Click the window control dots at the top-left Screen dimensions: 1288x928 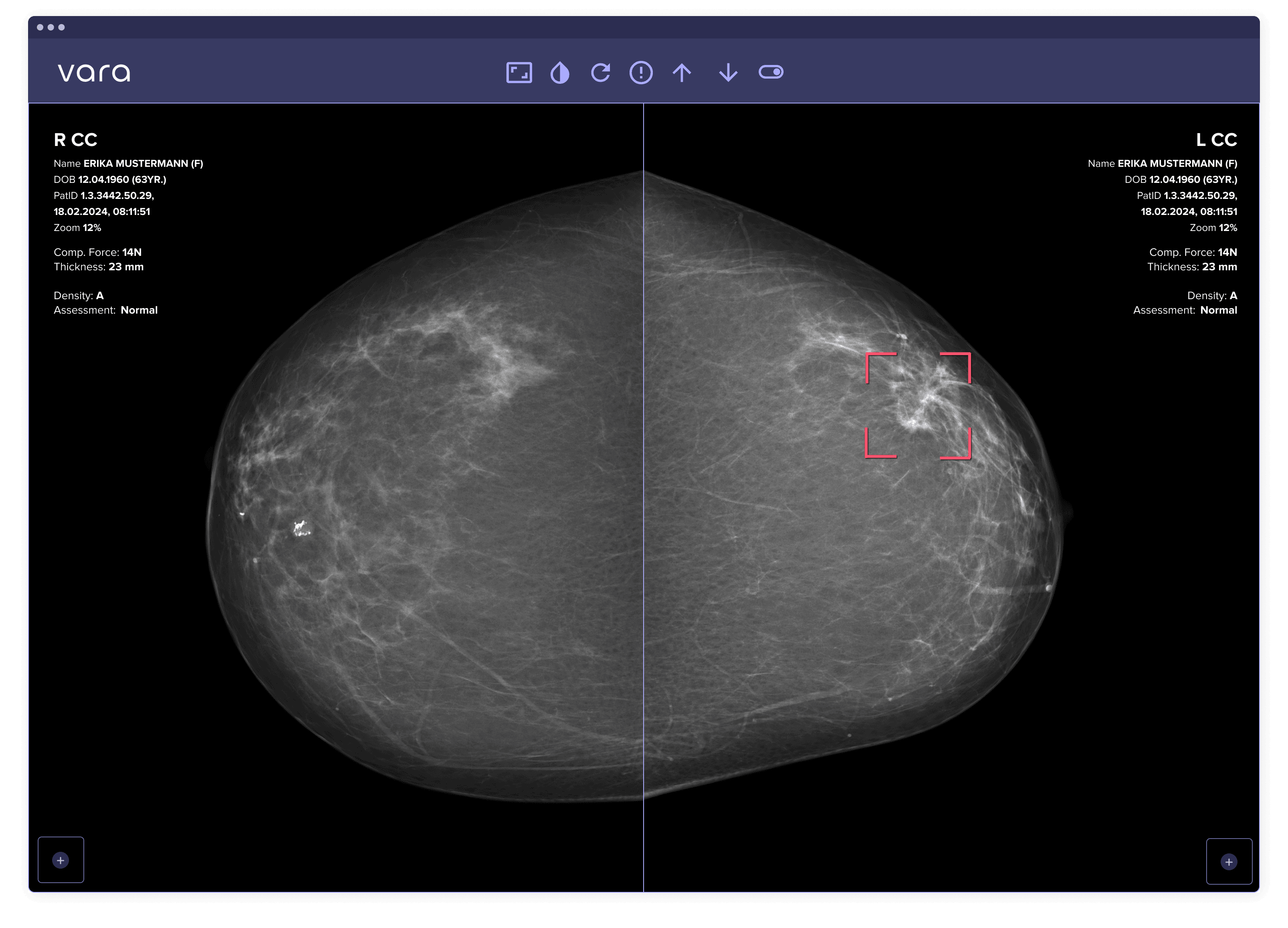pyautogui.click(x=51, y=27)
